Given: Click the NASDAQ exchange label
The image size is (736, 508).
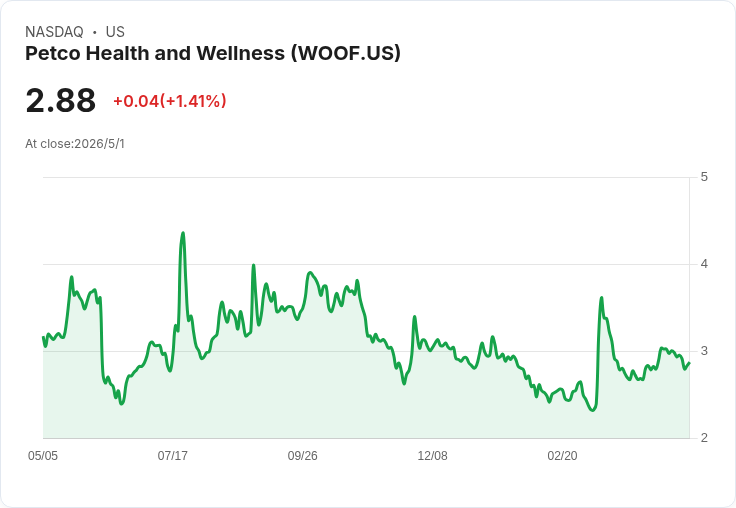Looking at the screenshot, I should [x=54, y=32].
